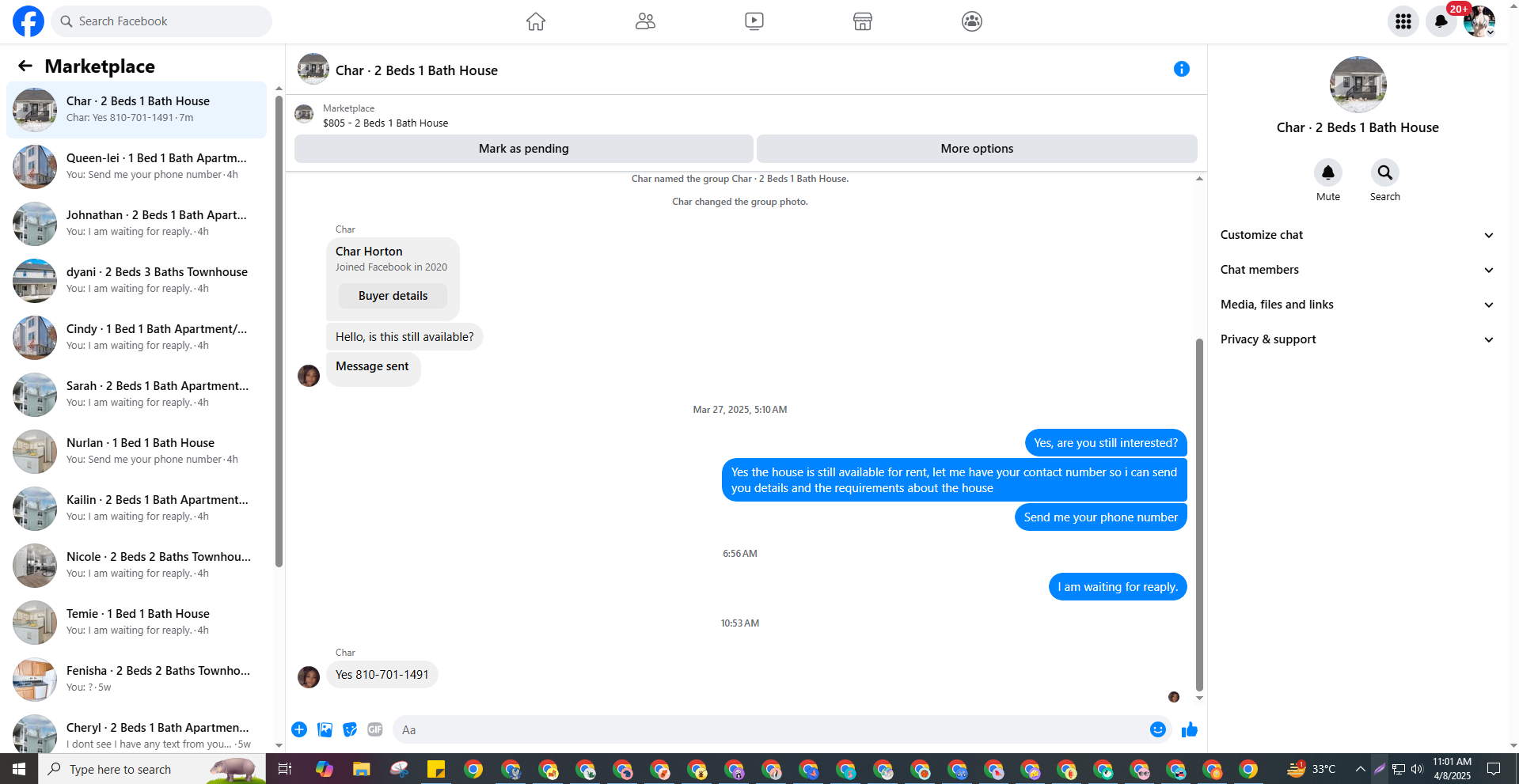Screen dimensions: 1519x784
Task: Open the Char Horton profile name link
Action: pos(369,252)
